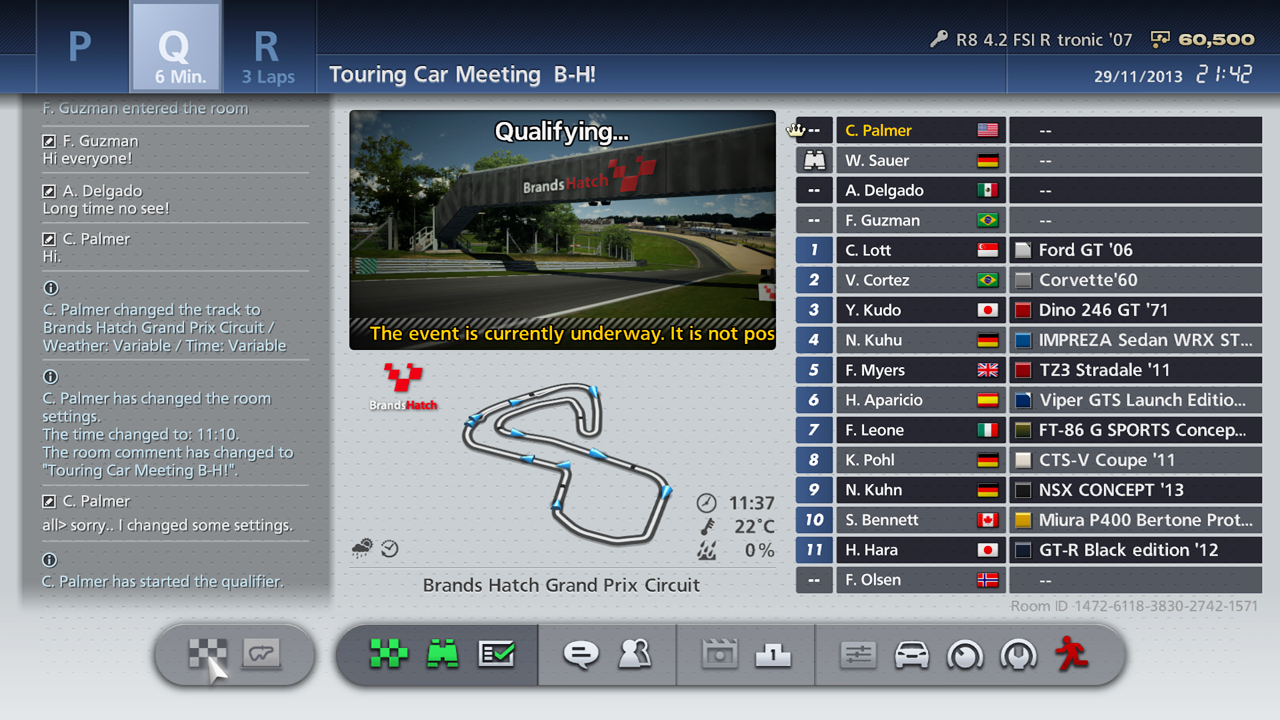Click the replay clapperboard icon
This screenshot has height=720, width=1280.
(x=719, y=655)
